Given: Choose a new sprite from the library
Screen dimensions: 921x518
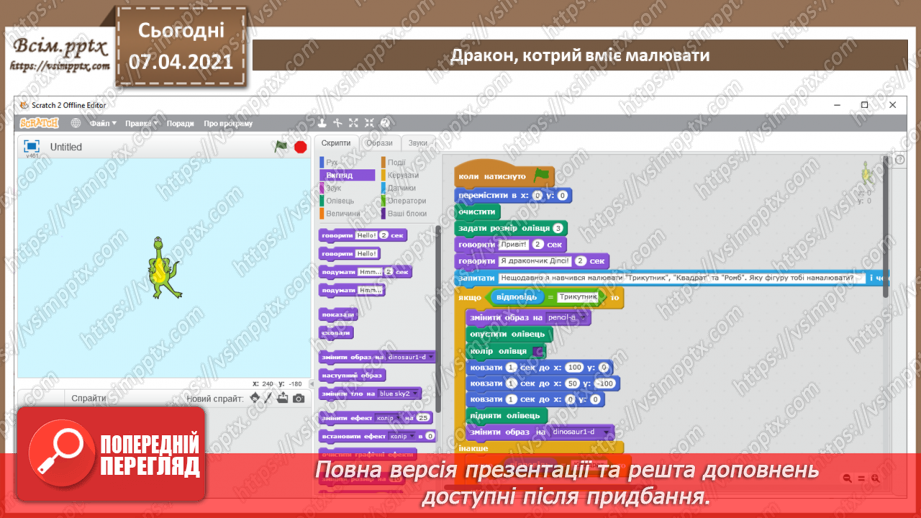Looking at the screenshot, I should 255,398.
